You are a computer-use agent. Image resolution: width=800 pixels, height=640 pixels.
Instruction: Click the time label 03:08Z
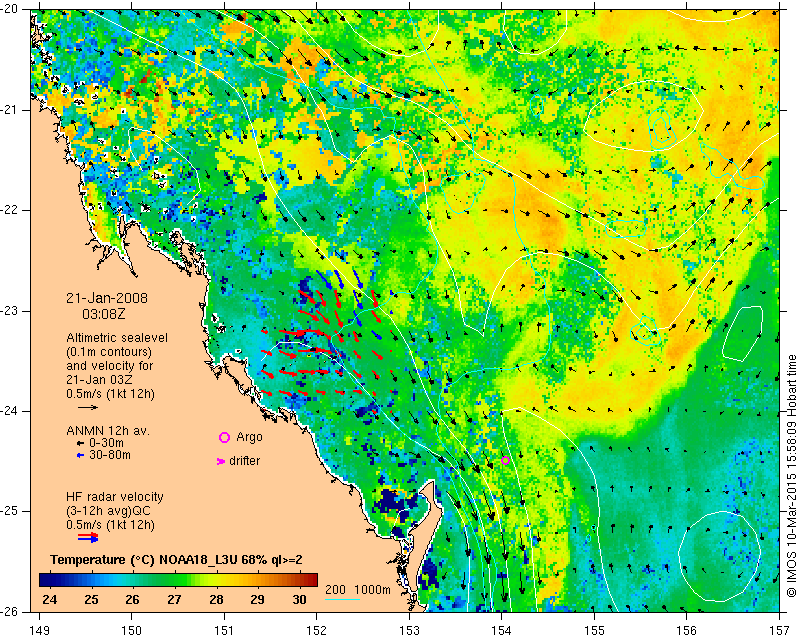click(x=104, y=314)
